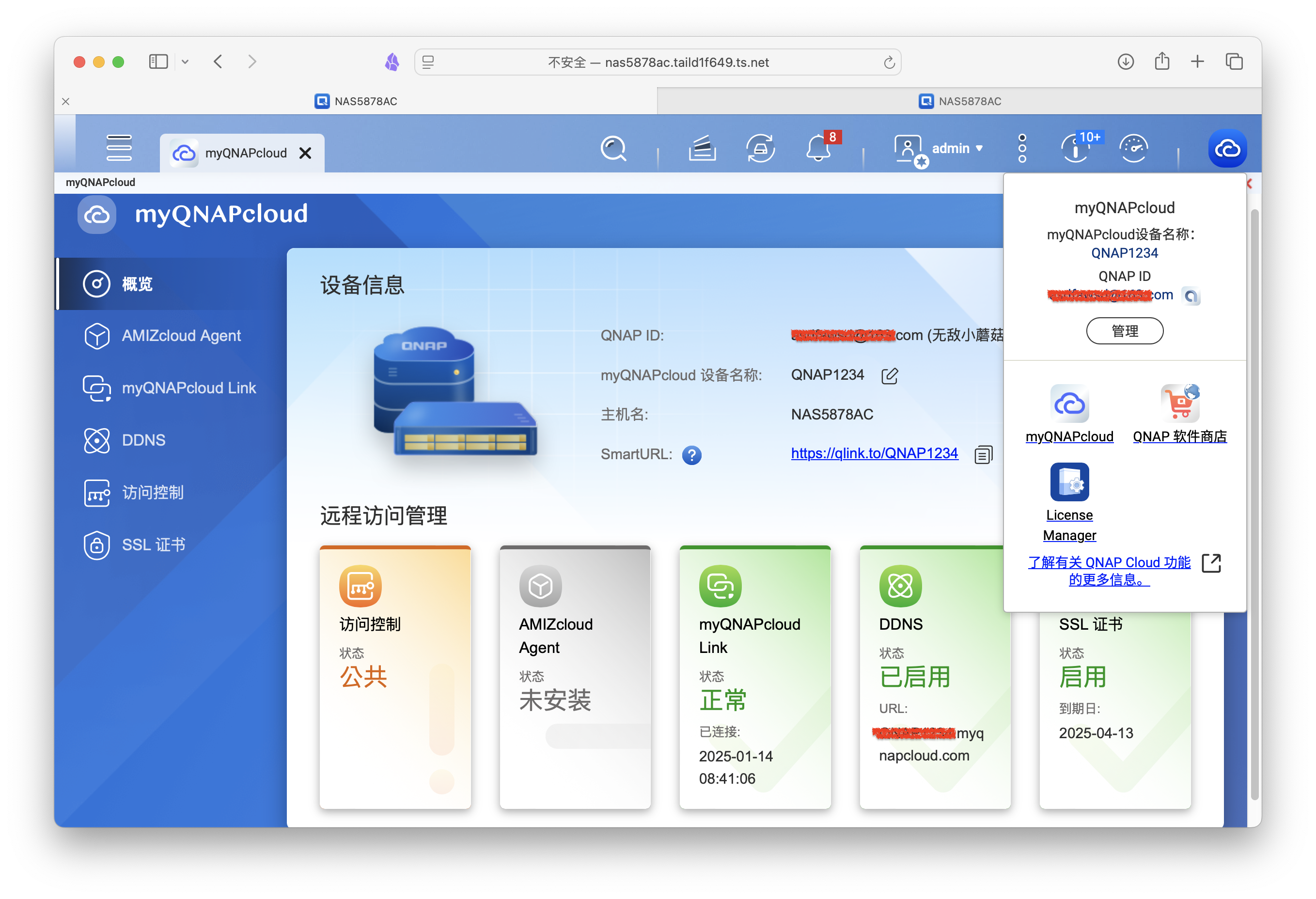Open the QTS search magnifier icon

[x=613, y=149]
